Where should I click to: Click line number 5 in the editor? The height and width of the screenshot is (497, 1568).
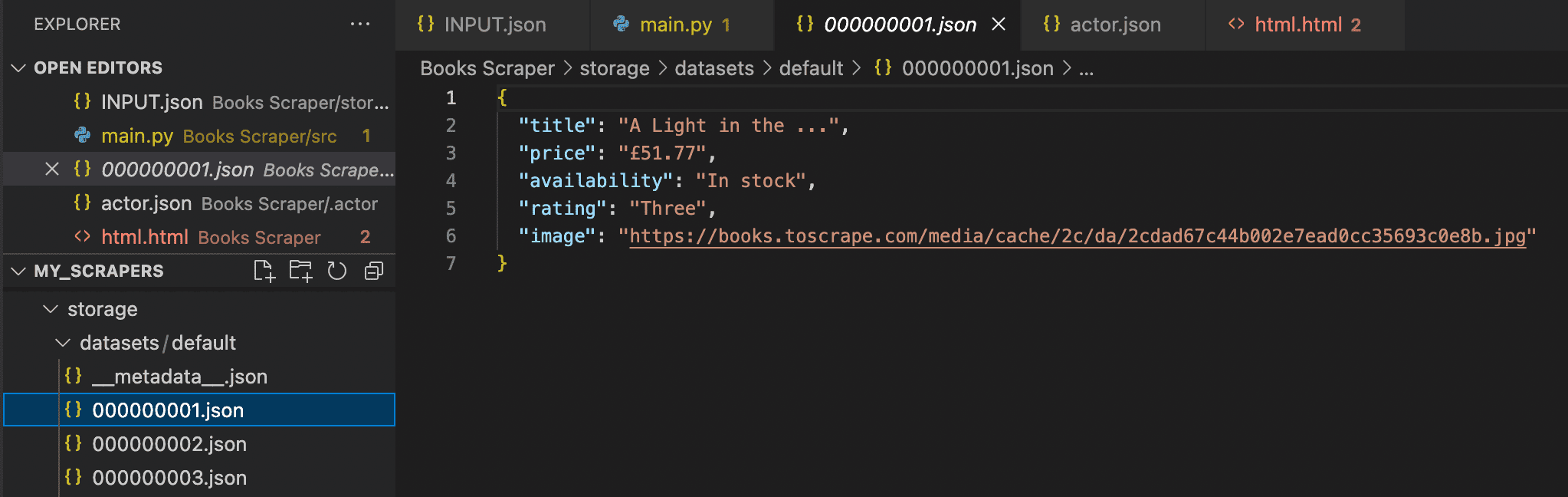(x=451, y=208)
